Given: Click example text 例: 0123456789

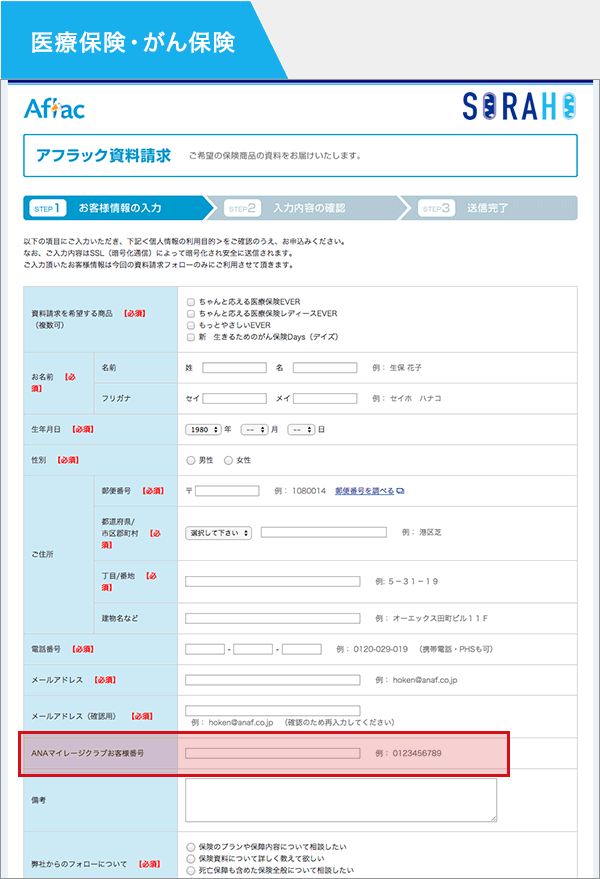Looking at the screenshot, I should [x=409, y=753].
